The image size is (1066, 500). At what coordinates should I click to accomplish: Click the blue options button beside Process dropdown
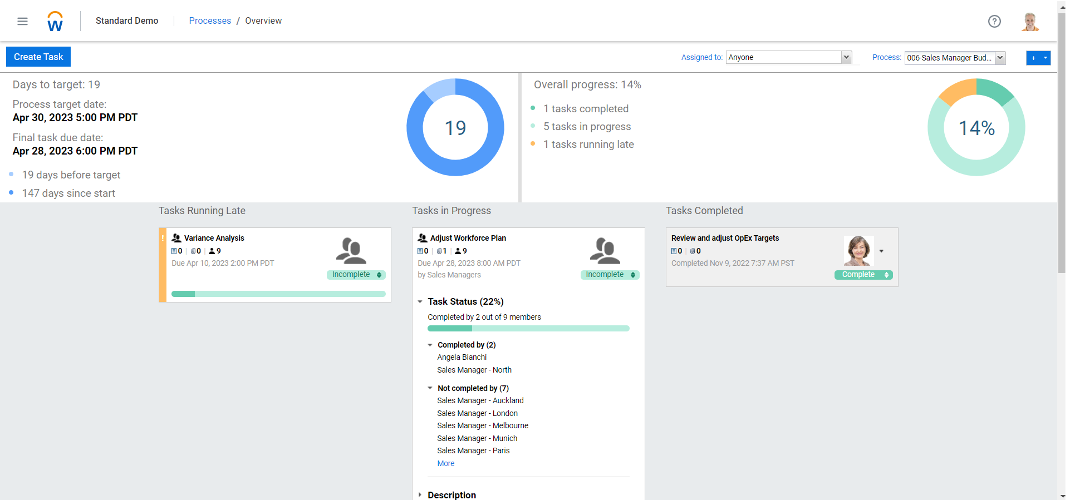point(1038,58)
